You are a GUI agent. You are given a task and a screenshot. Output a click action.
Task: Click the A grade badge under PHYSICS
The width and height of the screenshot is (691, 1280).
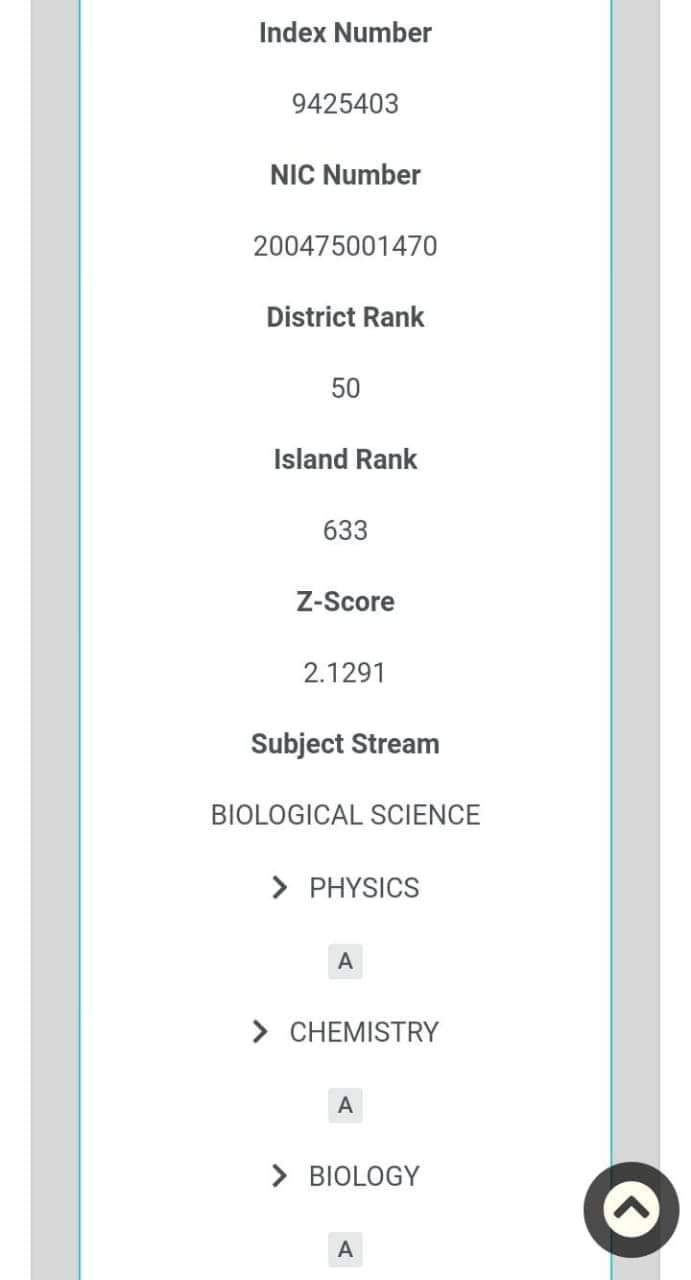click(x=345, y=961)
